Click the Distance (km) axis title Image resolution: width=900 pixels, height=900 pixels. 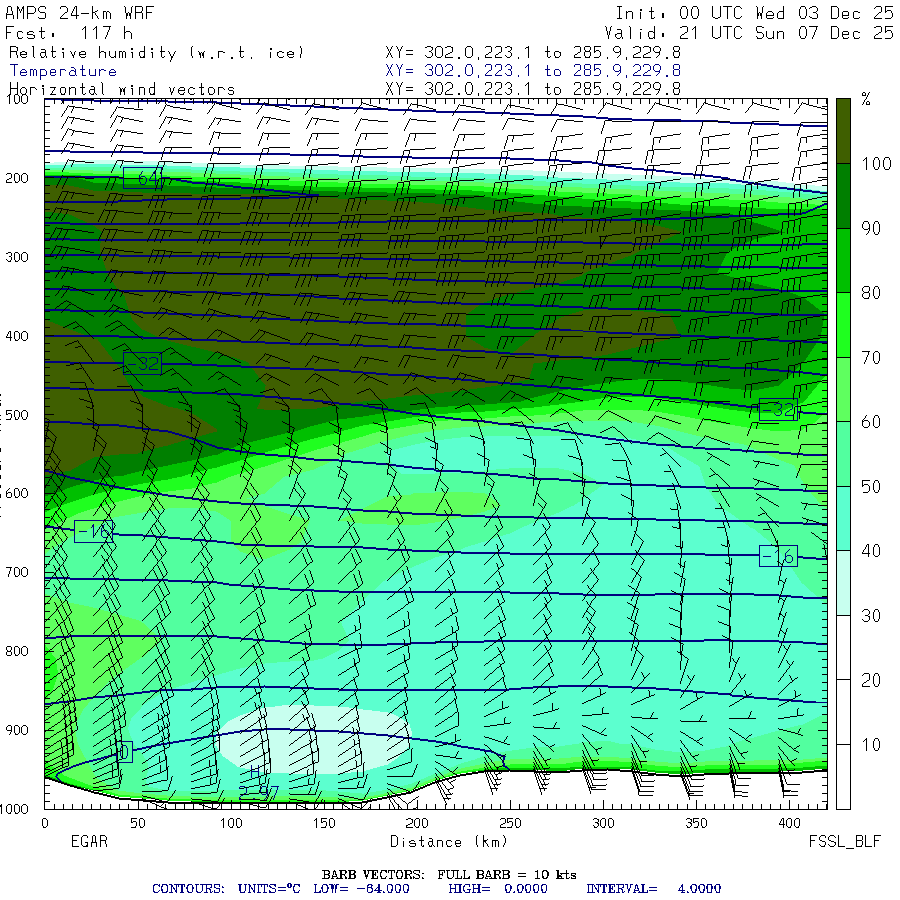point(434,842)
